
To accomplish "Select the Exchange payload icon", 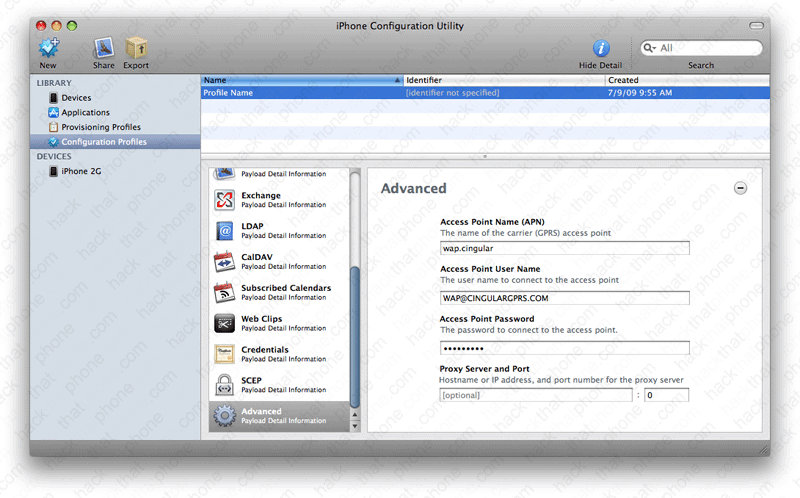I will 225,200.
